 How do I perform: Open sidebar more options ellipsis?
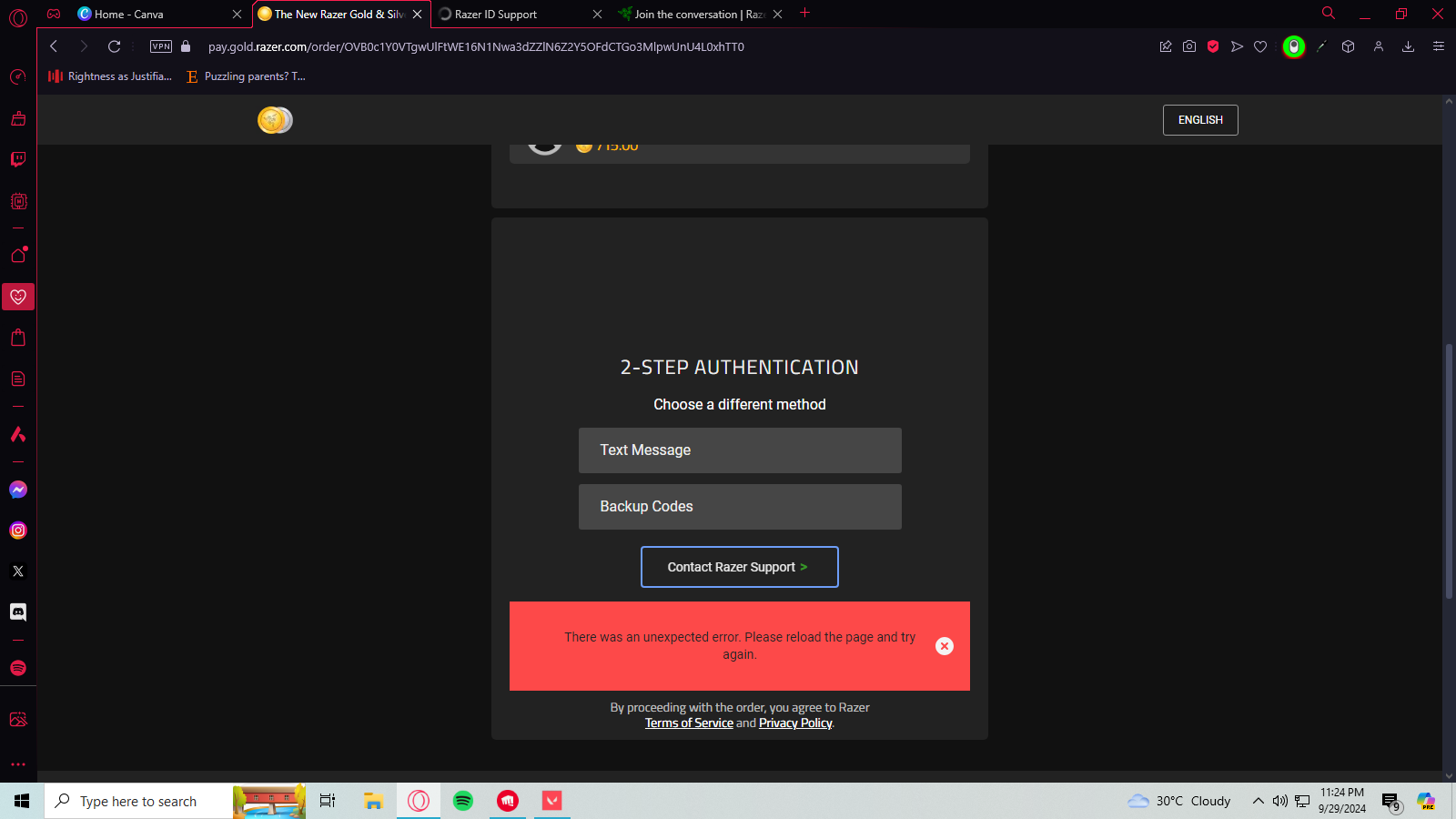tap(18, 764)
